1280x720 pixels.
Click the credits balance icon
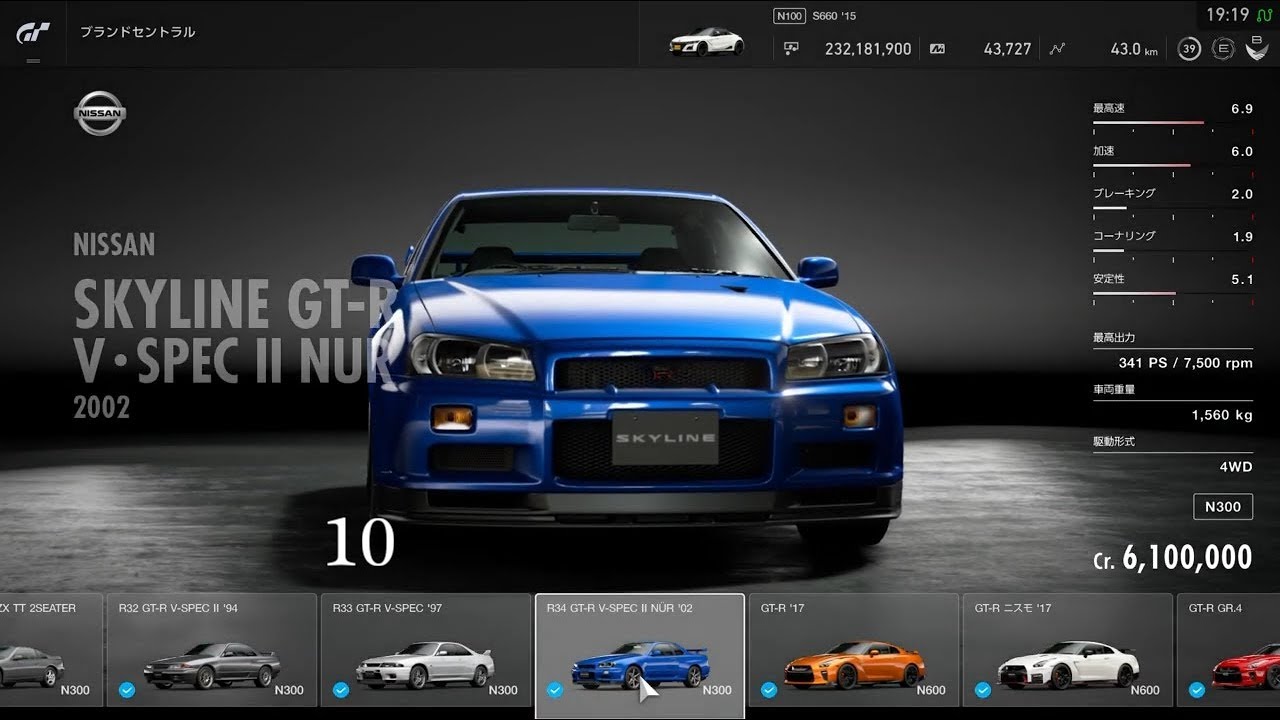pos(792,48)
